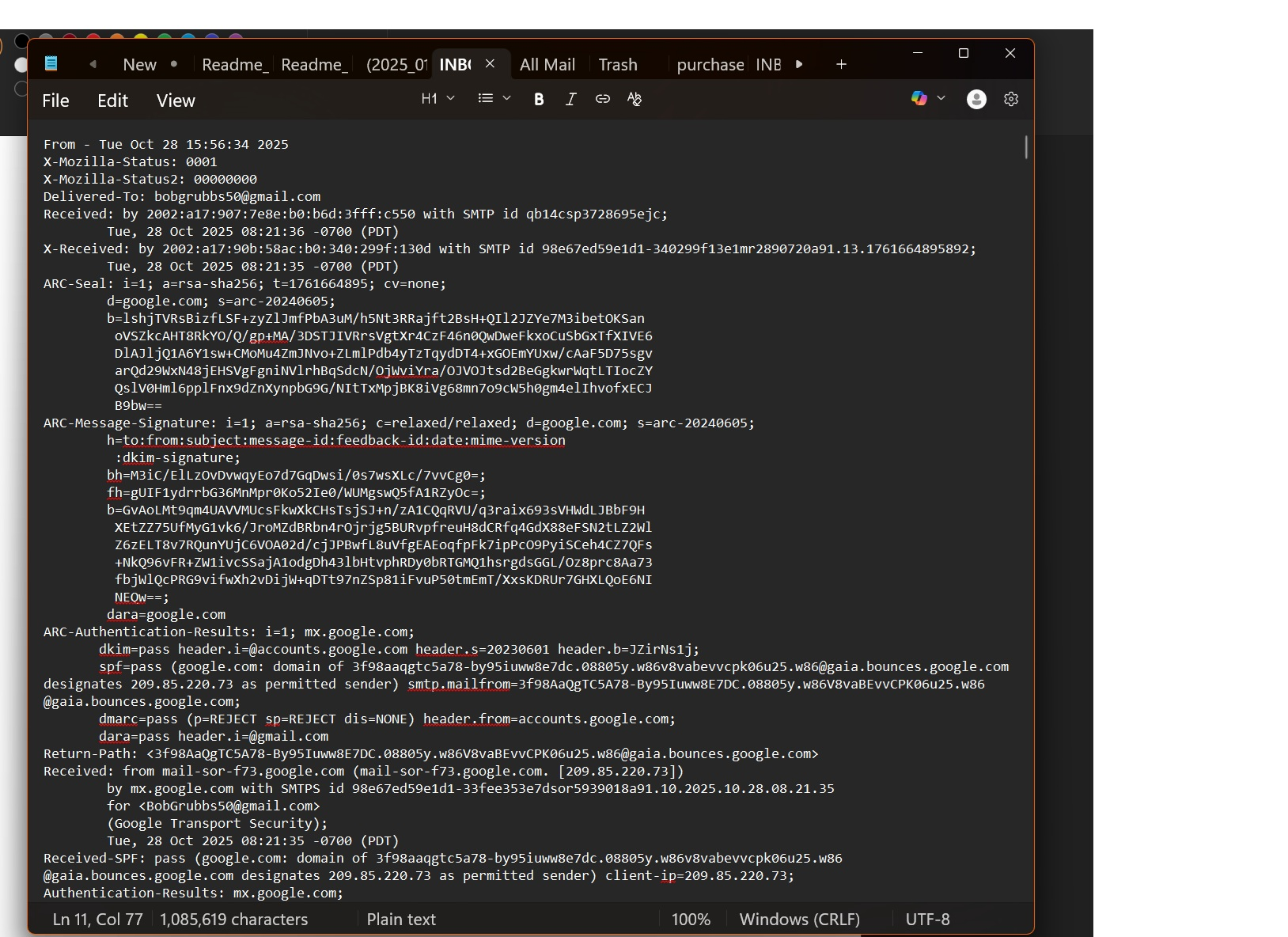Open the Copilot icon
The width and height of the screenshot is (1288, 937).
point(919,98)
